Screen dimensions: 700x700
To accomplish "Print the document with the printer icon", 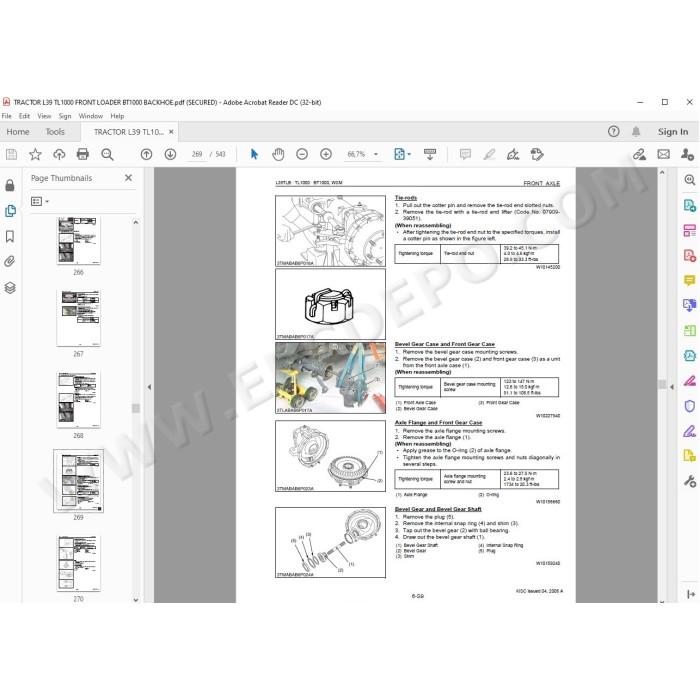I will (x=83, y=154).
